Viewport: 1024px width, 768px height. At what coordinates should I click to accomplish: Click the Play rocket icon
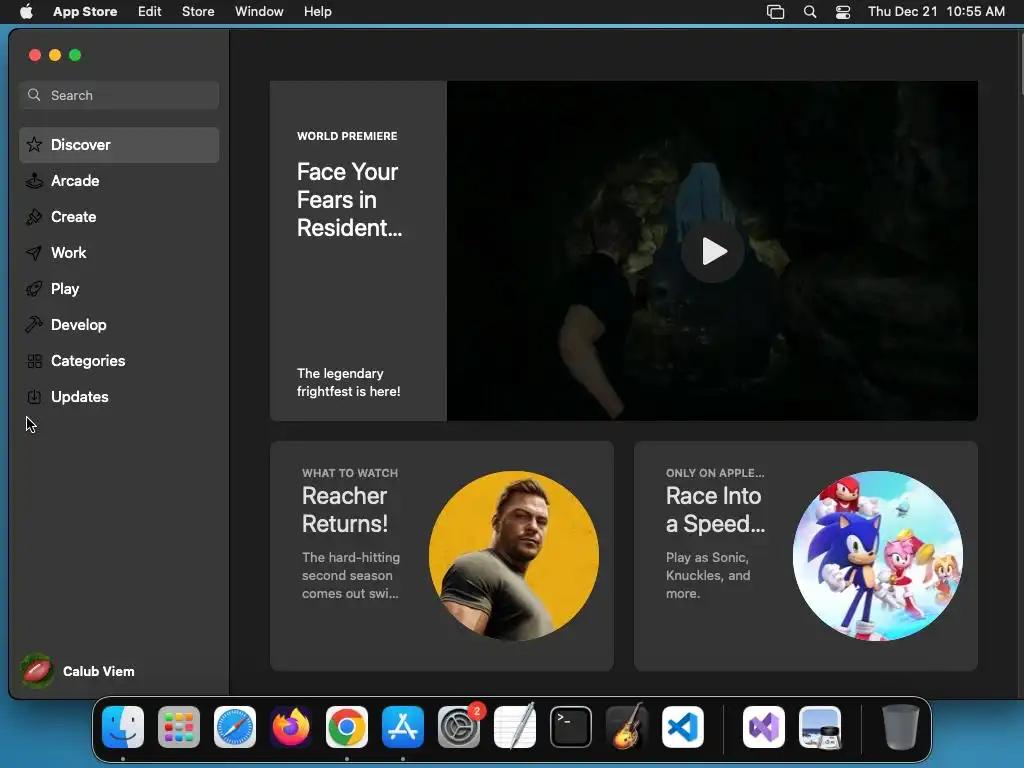(x=34, y=288)
